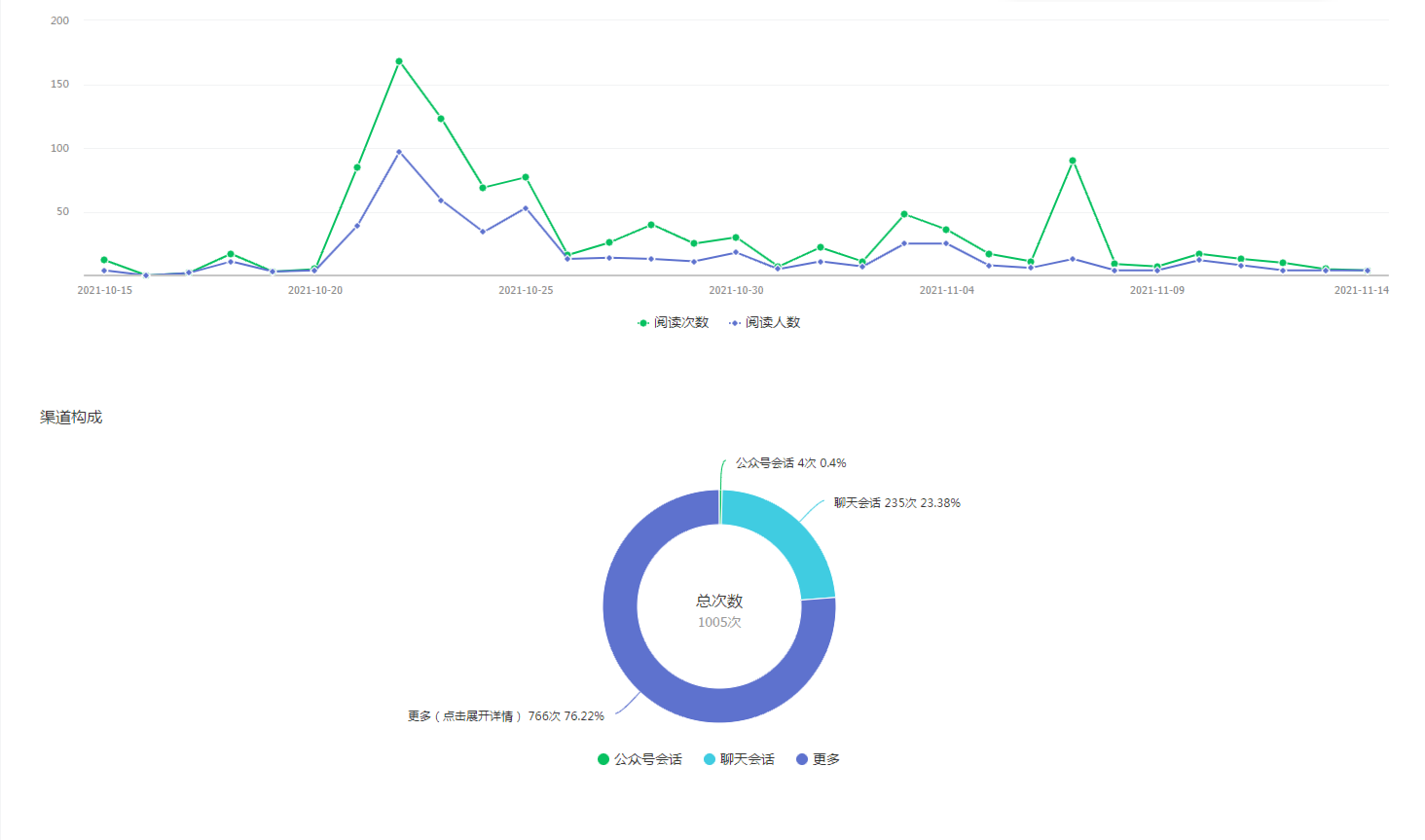Screen dimensions: 1425x840
Task: Select green spike point in early November
Action: 1073,161
